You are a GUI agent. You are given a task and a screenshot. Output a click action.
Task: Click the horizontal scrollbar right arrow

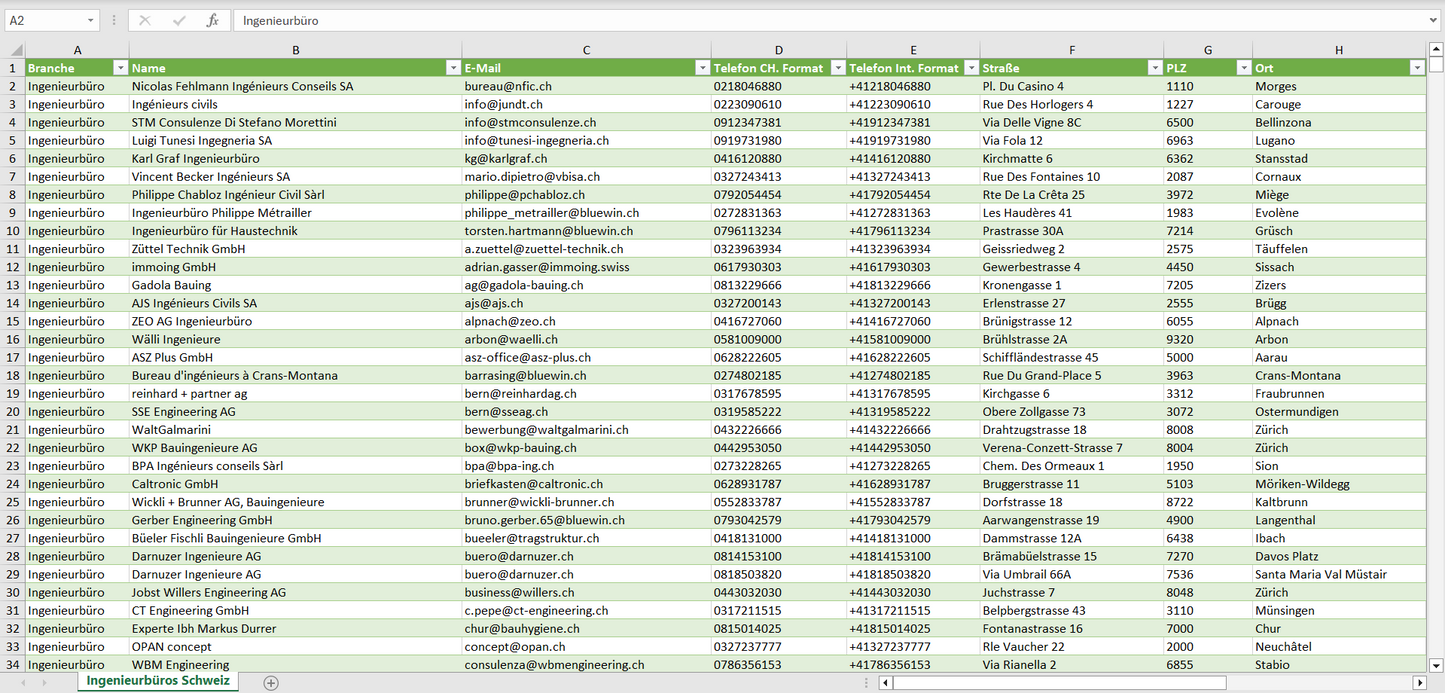1418,682
